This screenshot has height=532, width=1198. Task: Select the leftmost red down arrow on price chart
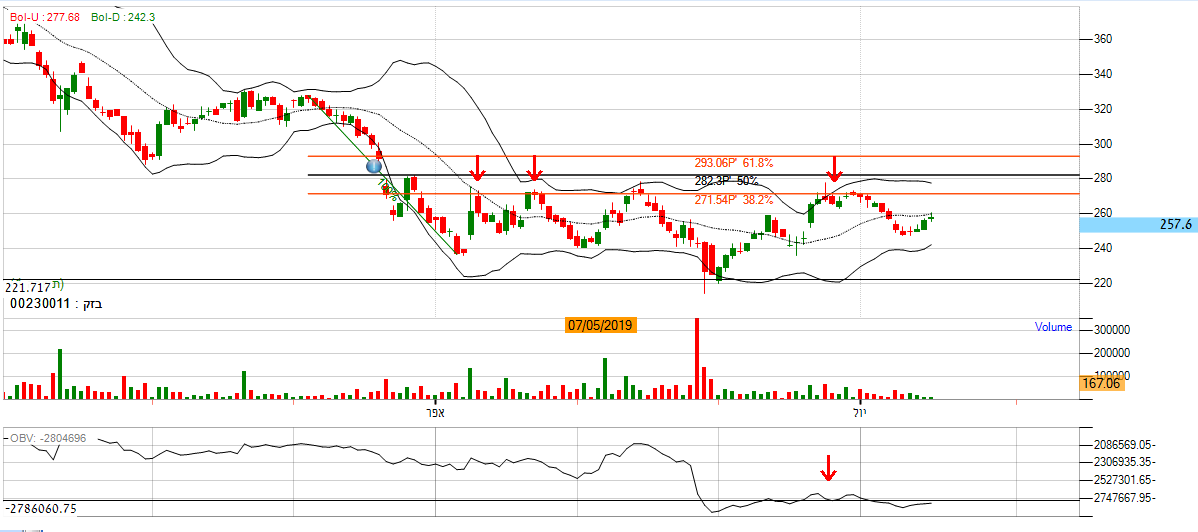[479, 168]
